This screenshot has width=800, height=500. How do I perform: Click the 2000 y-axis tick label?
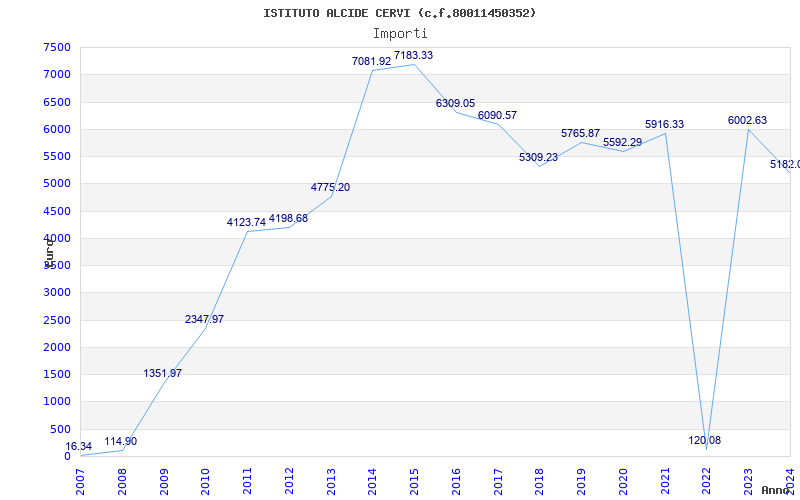[x=57, y=347]
